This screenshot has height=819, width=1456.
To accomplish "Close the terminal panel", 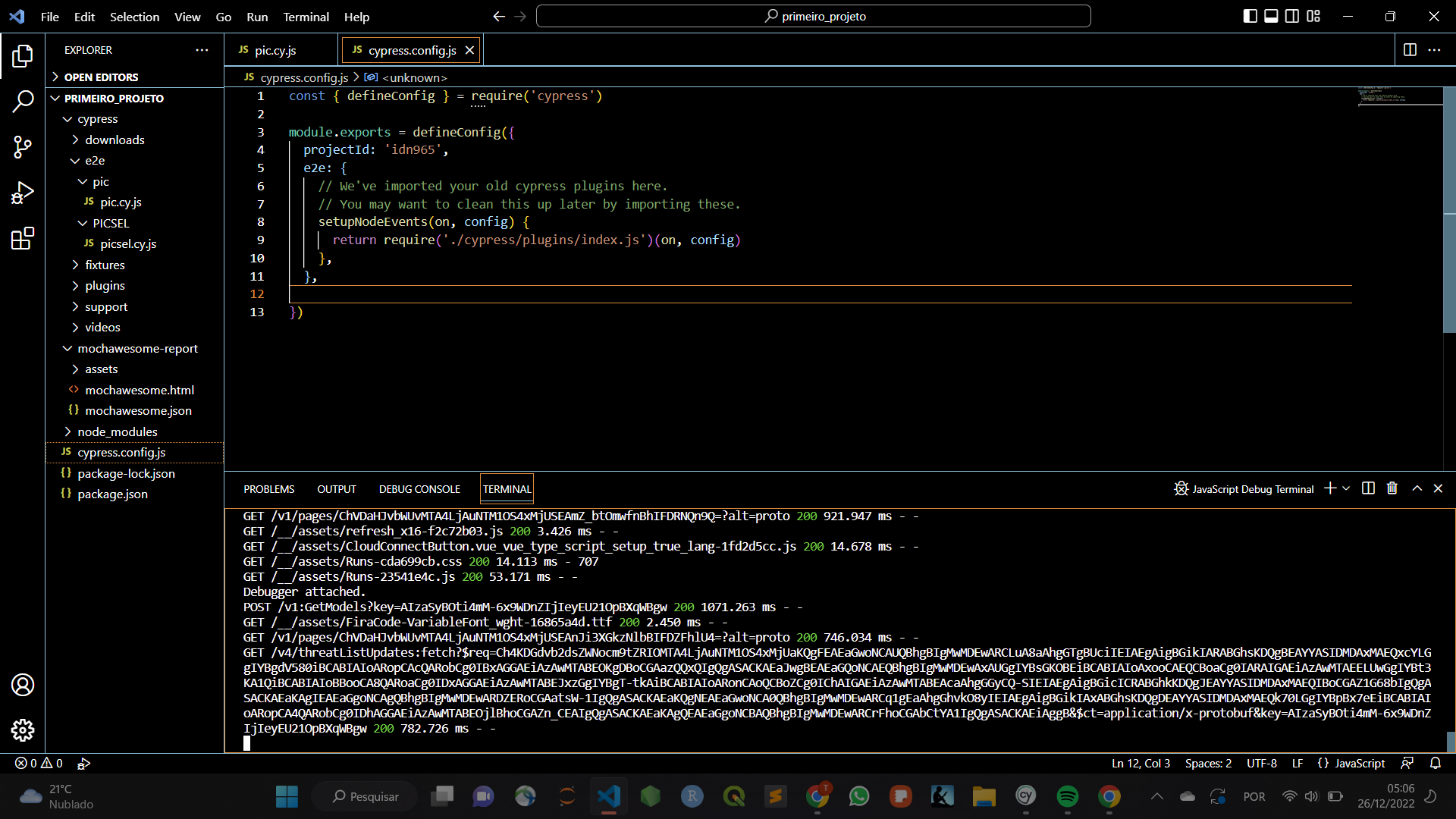I will click(x=1438, y=488).
